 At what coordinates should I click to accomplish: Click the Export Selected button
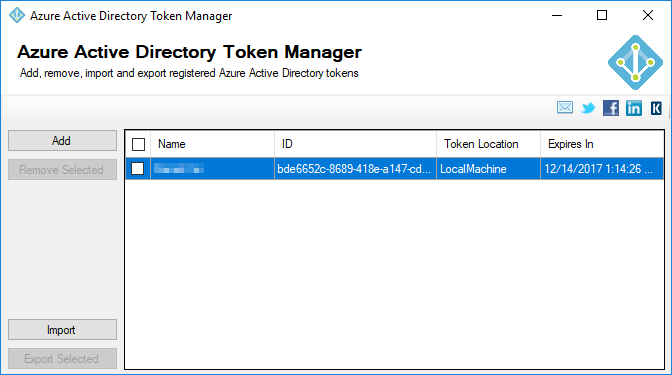tap(62, 359)
